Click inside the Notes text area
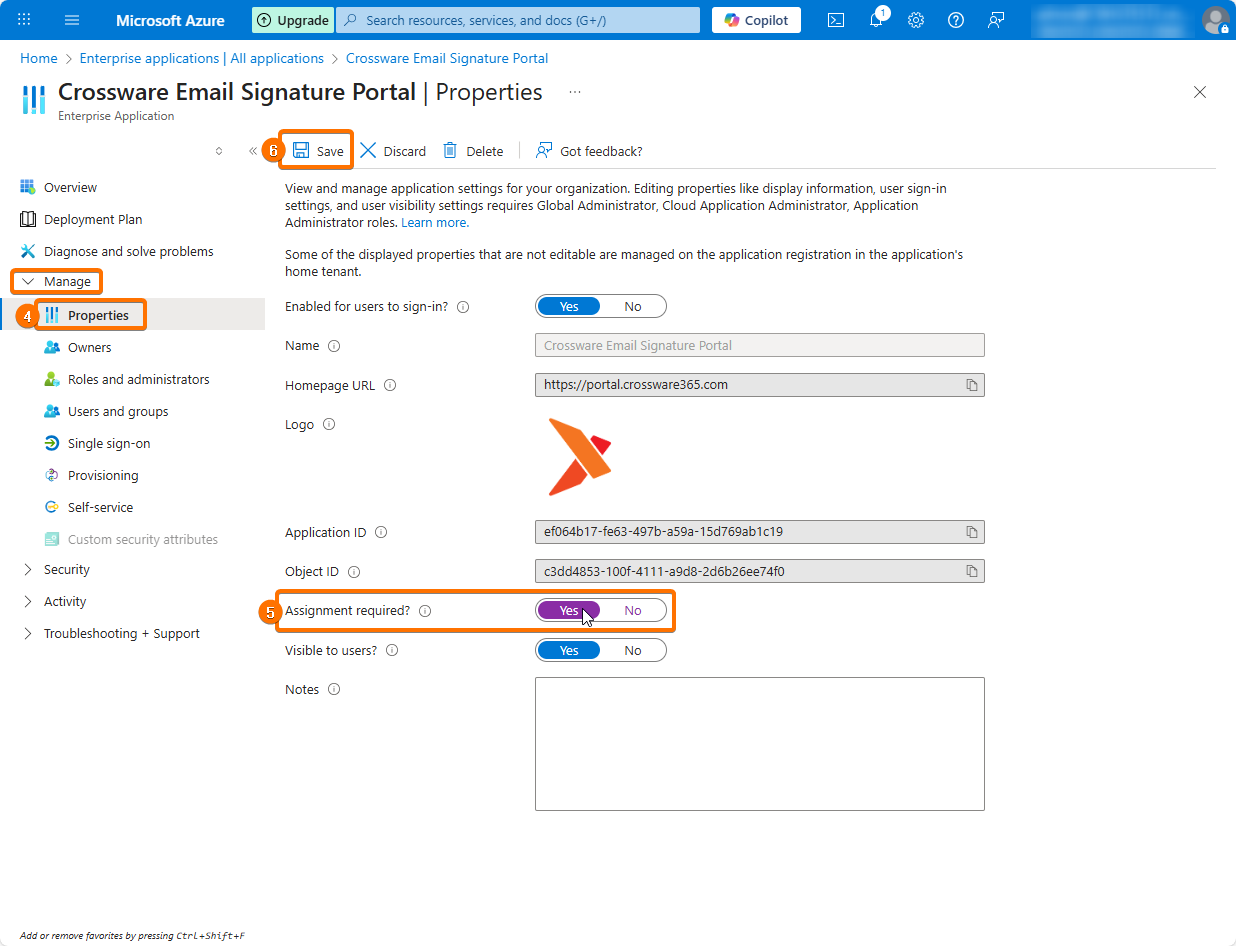 point(759,743)
